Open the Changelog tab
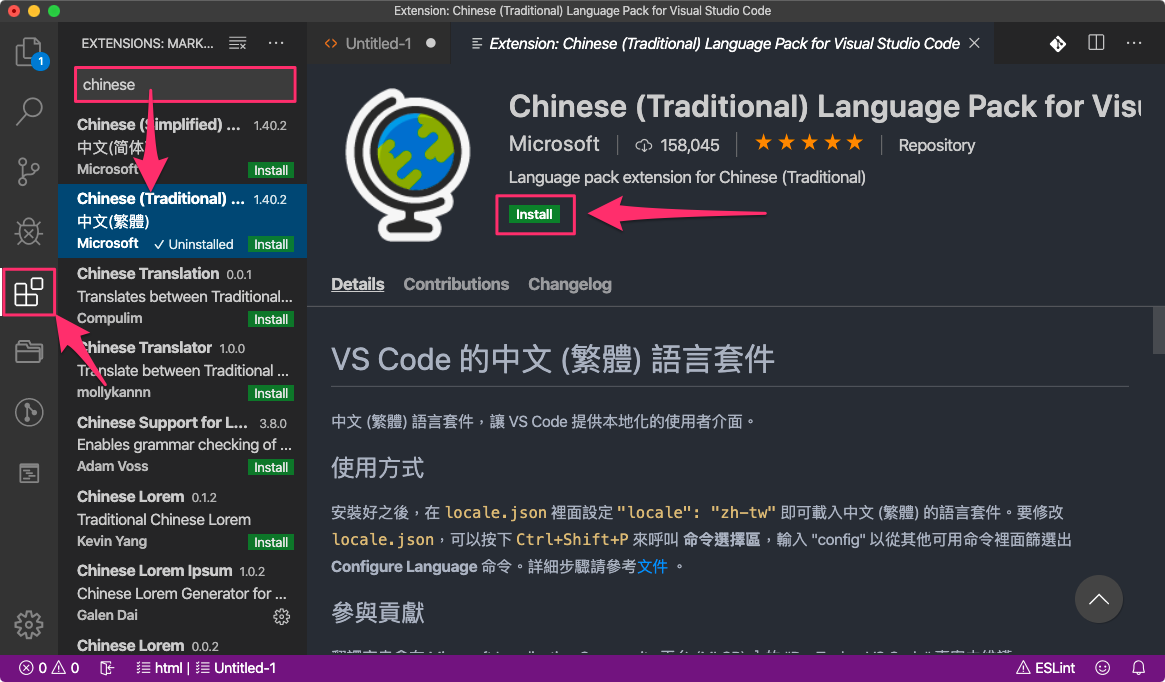The height and width of the screenshot is (682, 1165). pos(570,284)
